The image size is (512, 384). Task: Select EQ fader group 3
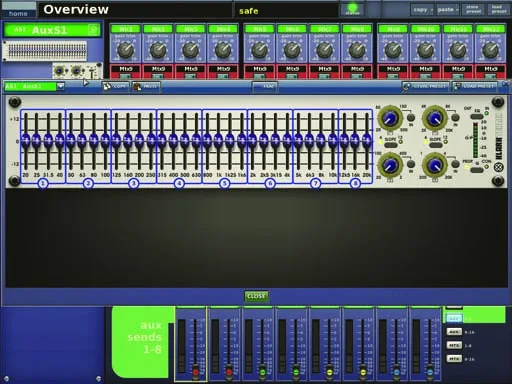click(x=134, y=183)
